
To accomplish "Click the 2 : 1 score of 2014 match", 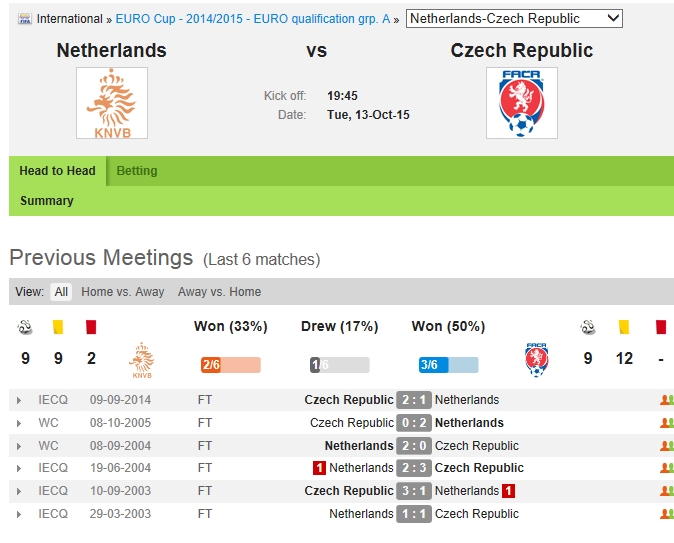I will (x=414, y=400).
